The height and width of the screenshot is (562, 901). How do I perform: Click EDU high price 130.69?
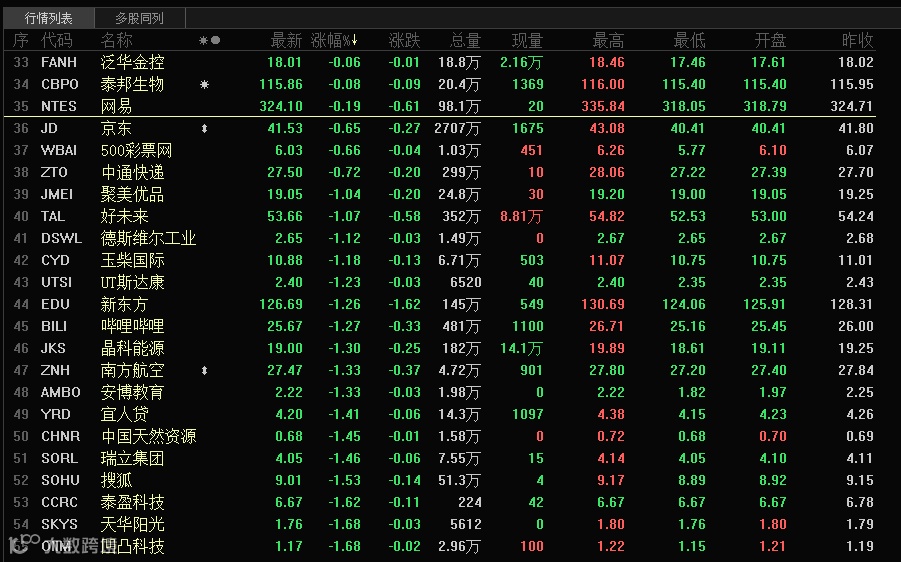[603, 304]
